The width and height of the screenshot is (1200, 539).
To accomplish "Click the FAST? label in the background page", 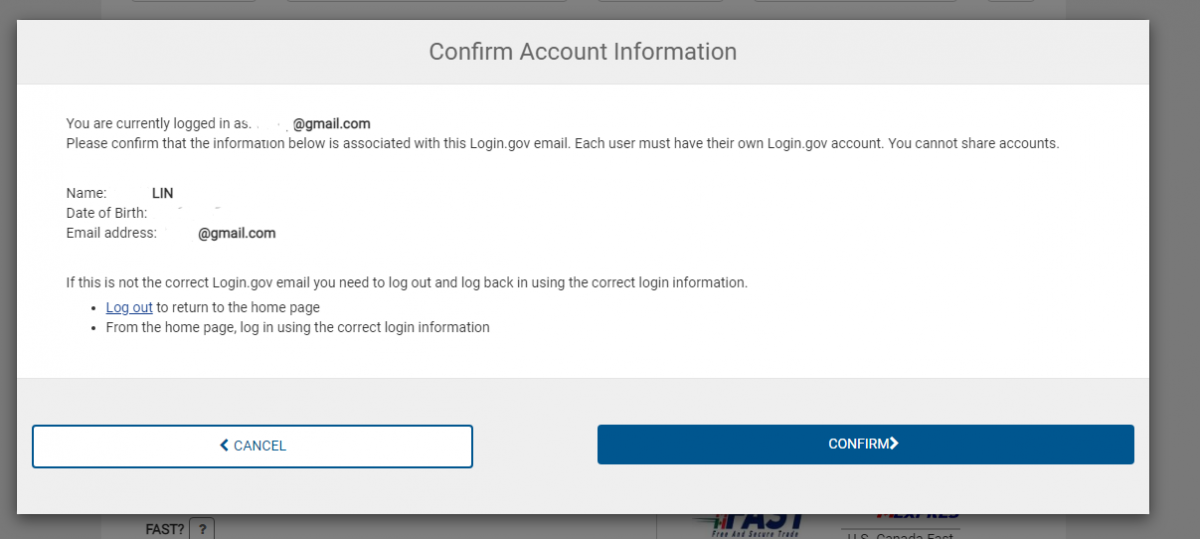I will click(x=164, y=529).
